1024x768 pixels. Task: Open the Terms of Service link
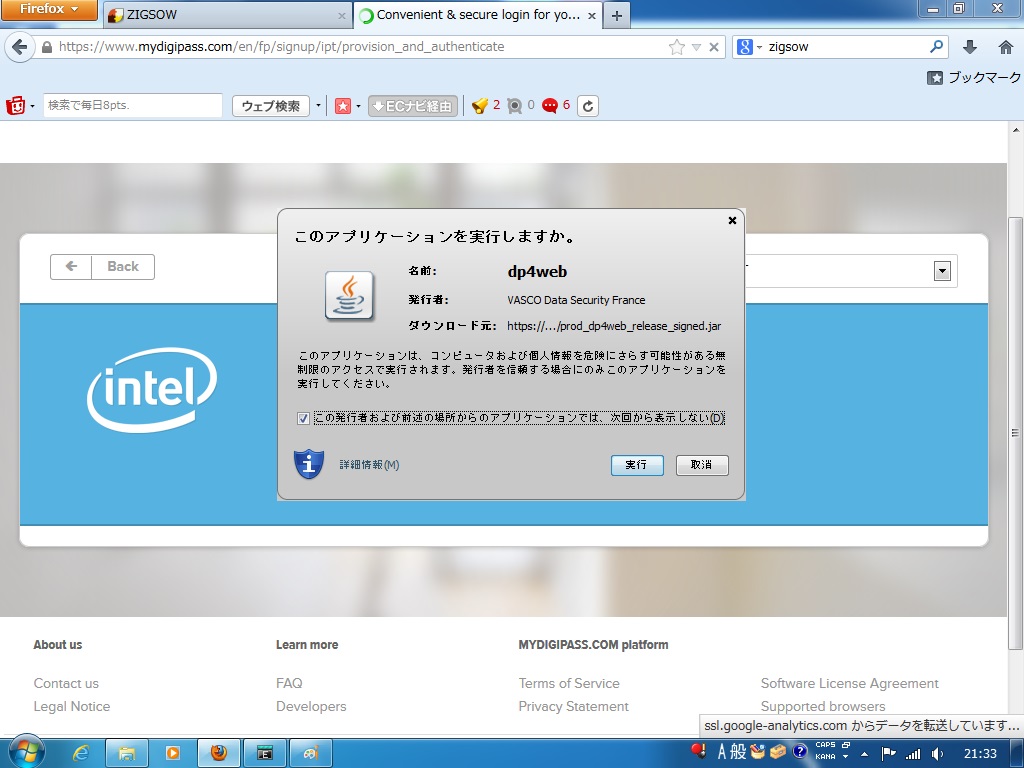coord(569,683)
